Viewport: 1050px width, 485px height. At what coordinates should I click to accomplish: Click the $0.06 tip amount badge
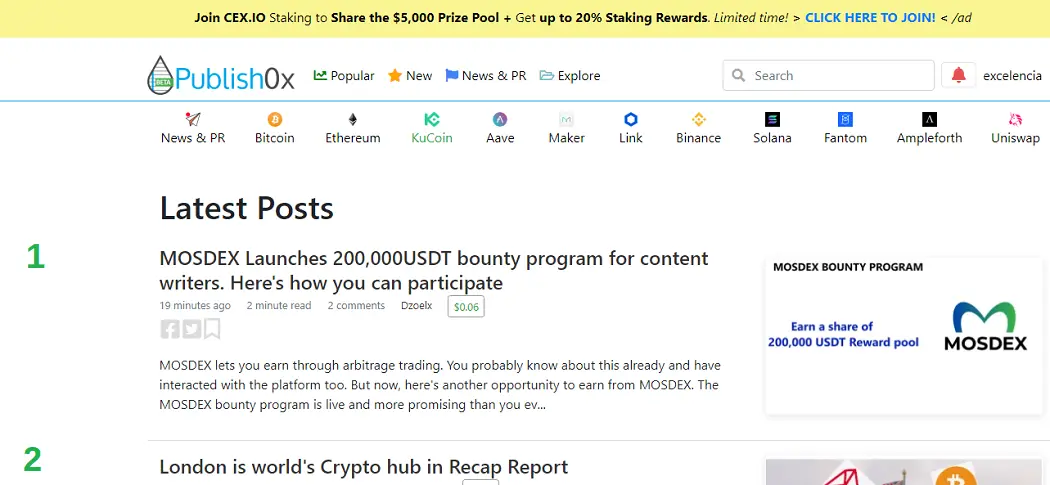click(x=466, y=307)
